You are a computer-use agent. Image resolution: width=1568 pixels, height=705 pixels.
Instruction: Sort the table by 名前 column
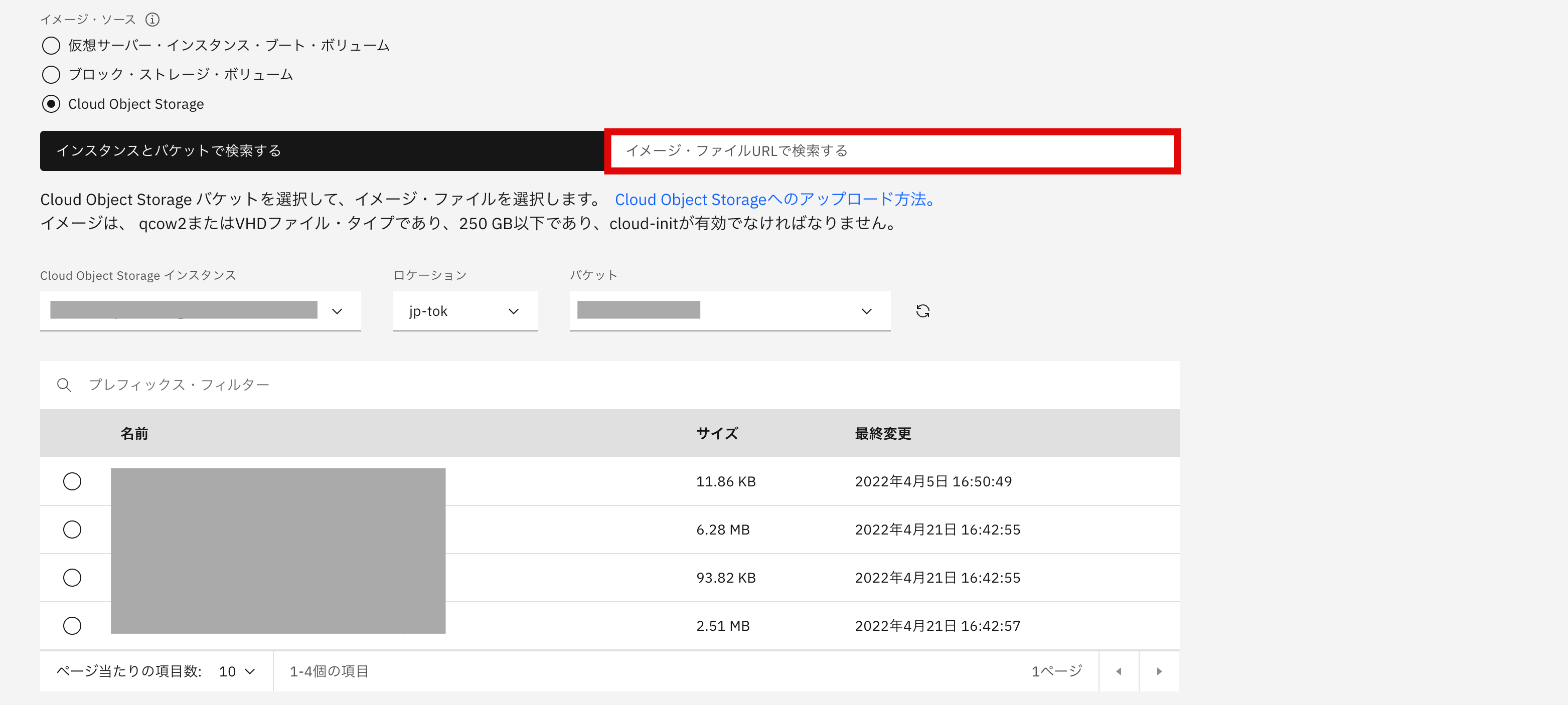[x=134, y=433]
